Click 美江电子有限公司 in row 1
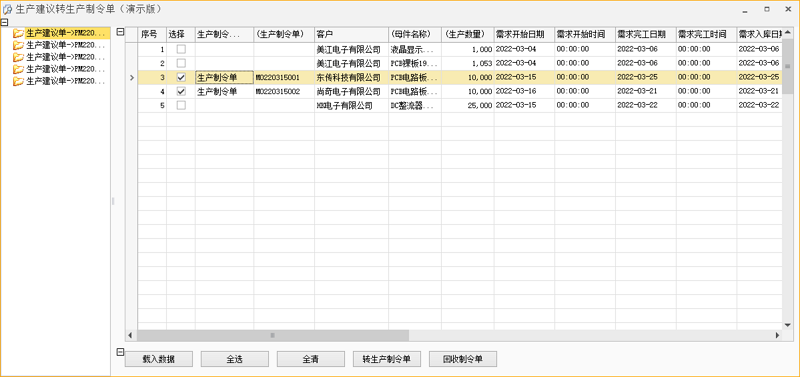This screenshot has width=800, height=377. (352, 49)
